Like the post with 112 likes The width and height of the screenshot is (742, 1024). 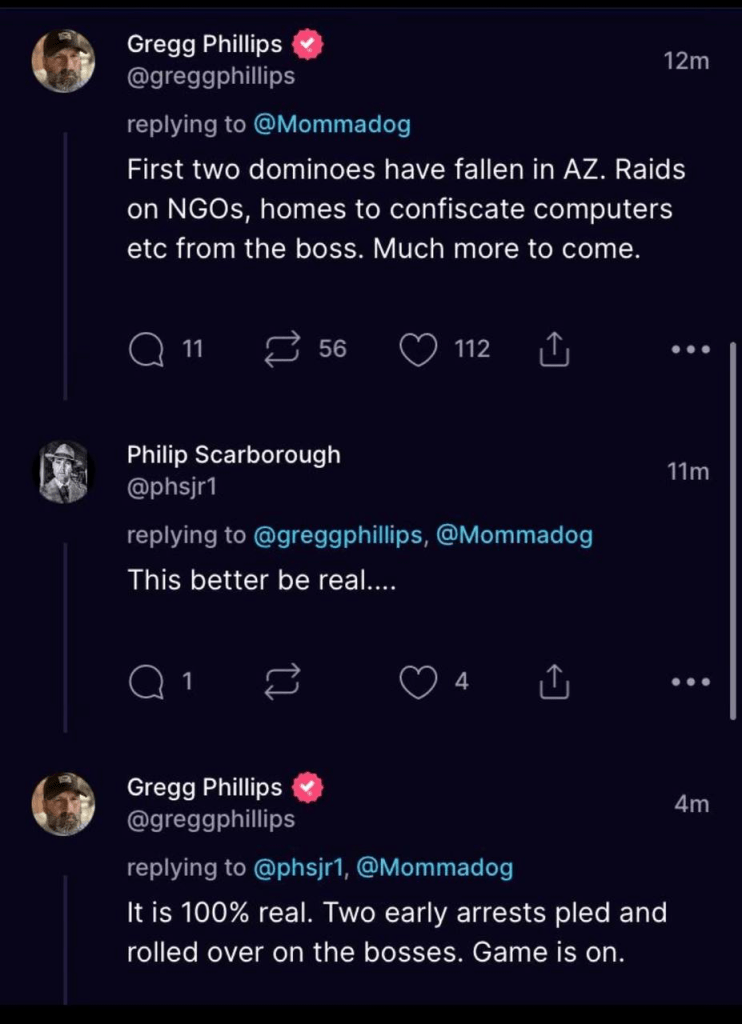418,349
